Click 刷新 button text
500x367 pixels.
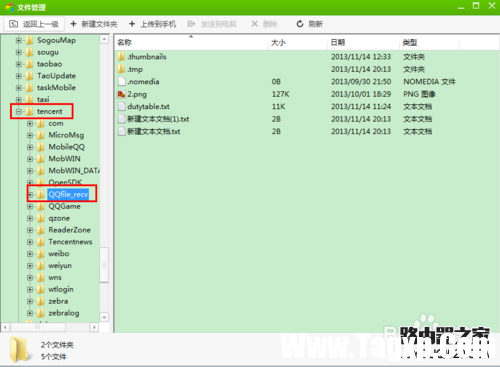pyautogui.click(x=315, y=24)
